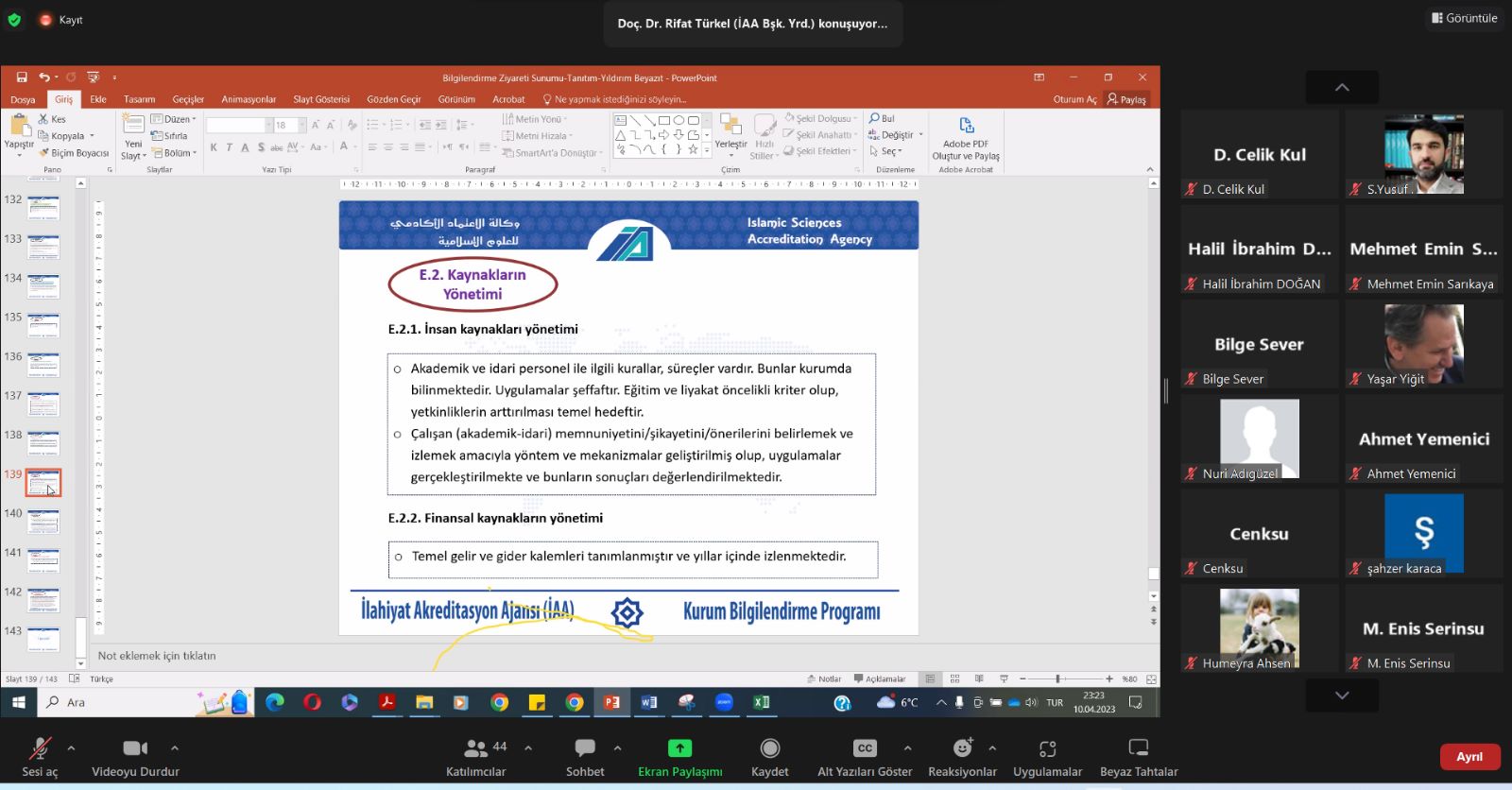Viewport: 1512px width, 790px height.
Task: Click the red Ayrıl leave button
Action: click(x=1469, y=757)
